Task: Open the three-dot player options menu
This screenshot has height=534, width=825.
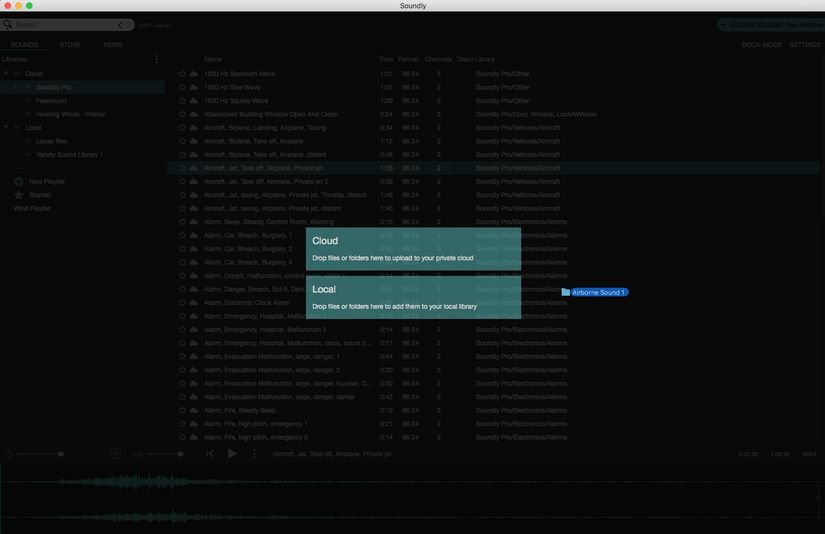Action: (254, 454)
